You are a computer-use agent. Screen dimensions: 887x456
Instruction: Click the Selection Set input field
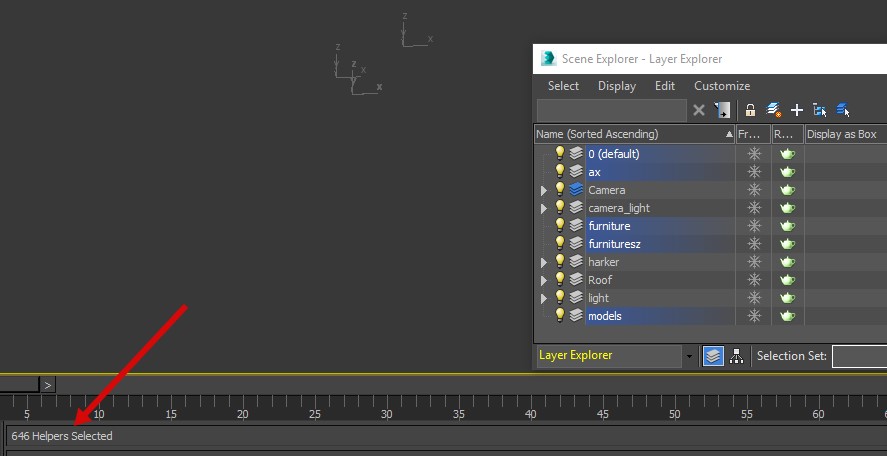click(x=859, y=356)
